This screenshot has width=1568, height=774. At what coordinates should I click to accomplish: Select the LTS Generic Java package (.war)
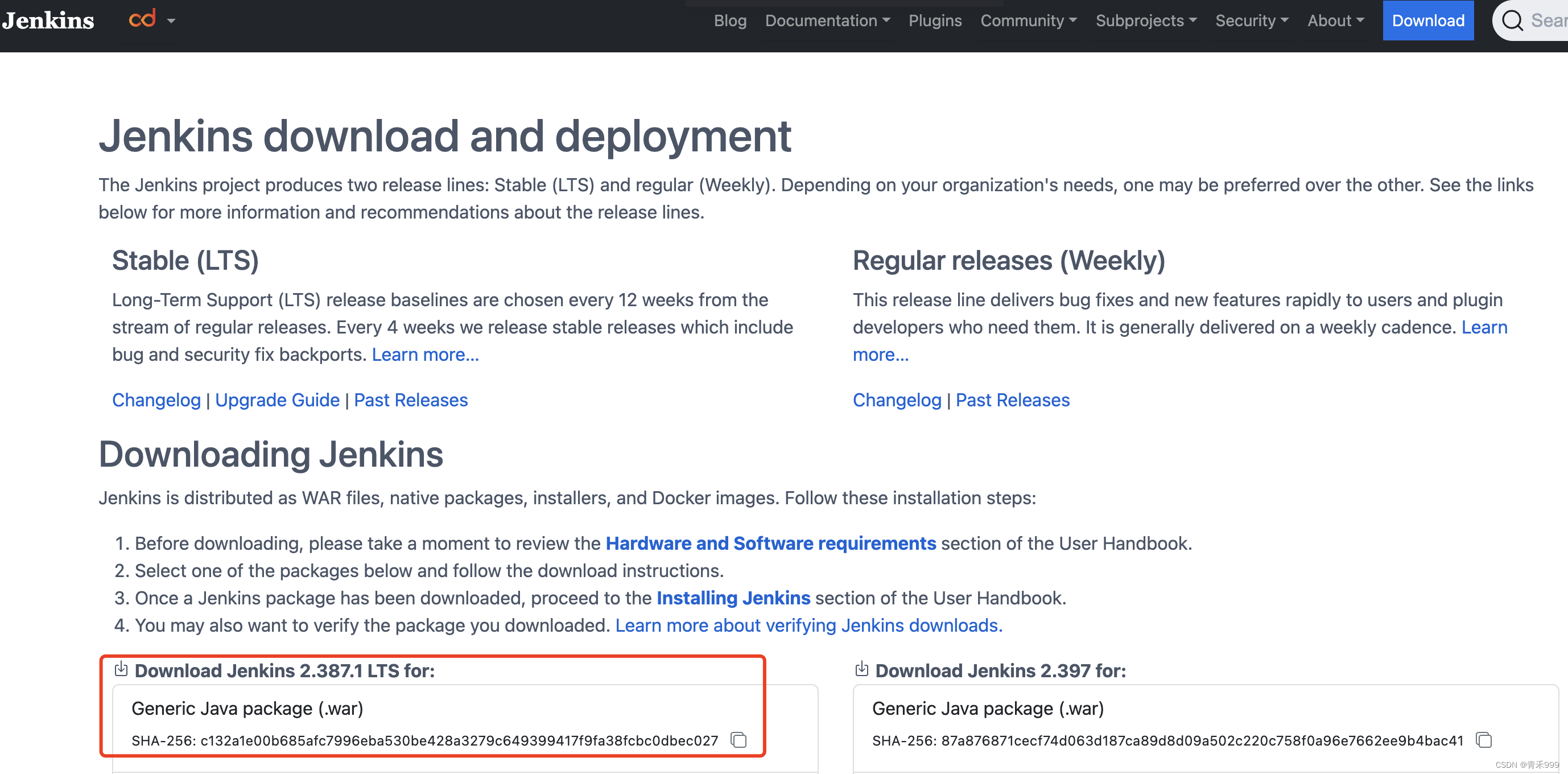point(247,709)
